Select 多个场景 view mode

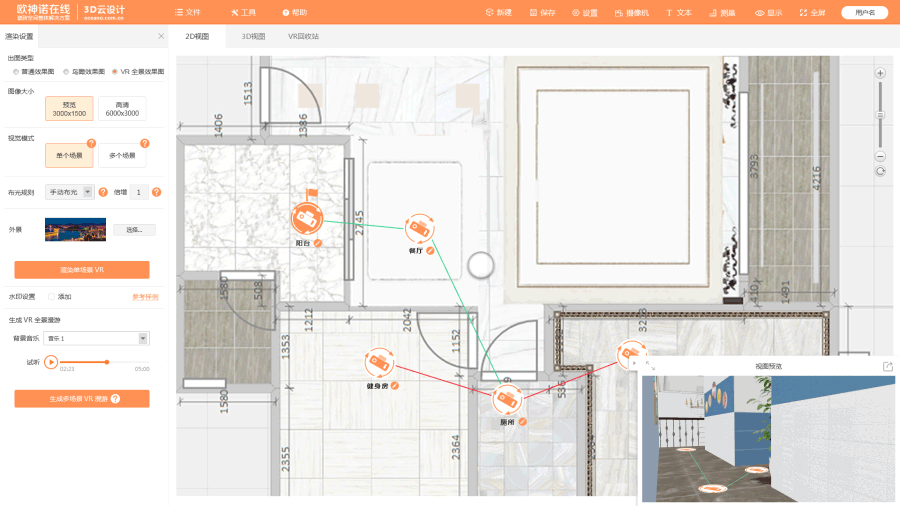pos(122,155)
